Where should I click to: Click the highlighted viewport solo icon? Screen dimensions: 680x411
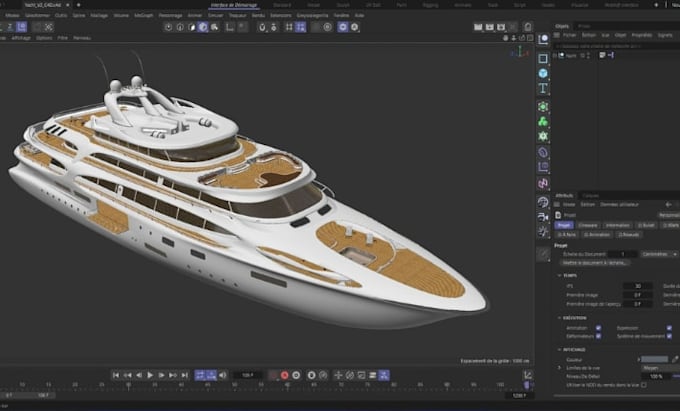pyautogui.click(x=343, y=27)
